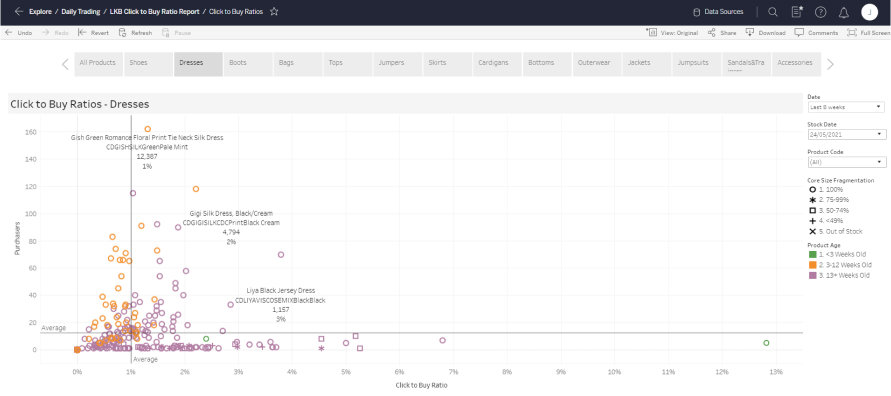Open the Date filter dropdown
The width and height of the screenshot is (891, 396).
pos(847,107)
